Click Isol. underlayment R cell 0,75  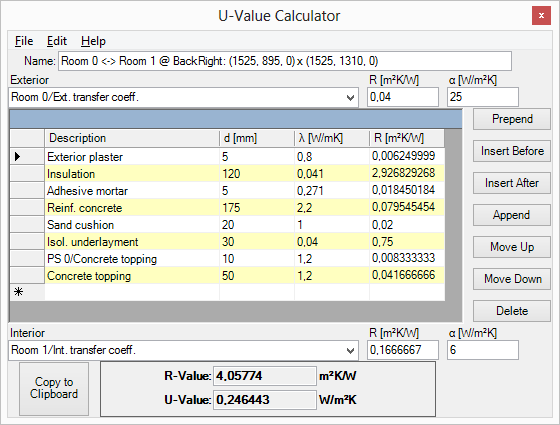coord(407,242)
